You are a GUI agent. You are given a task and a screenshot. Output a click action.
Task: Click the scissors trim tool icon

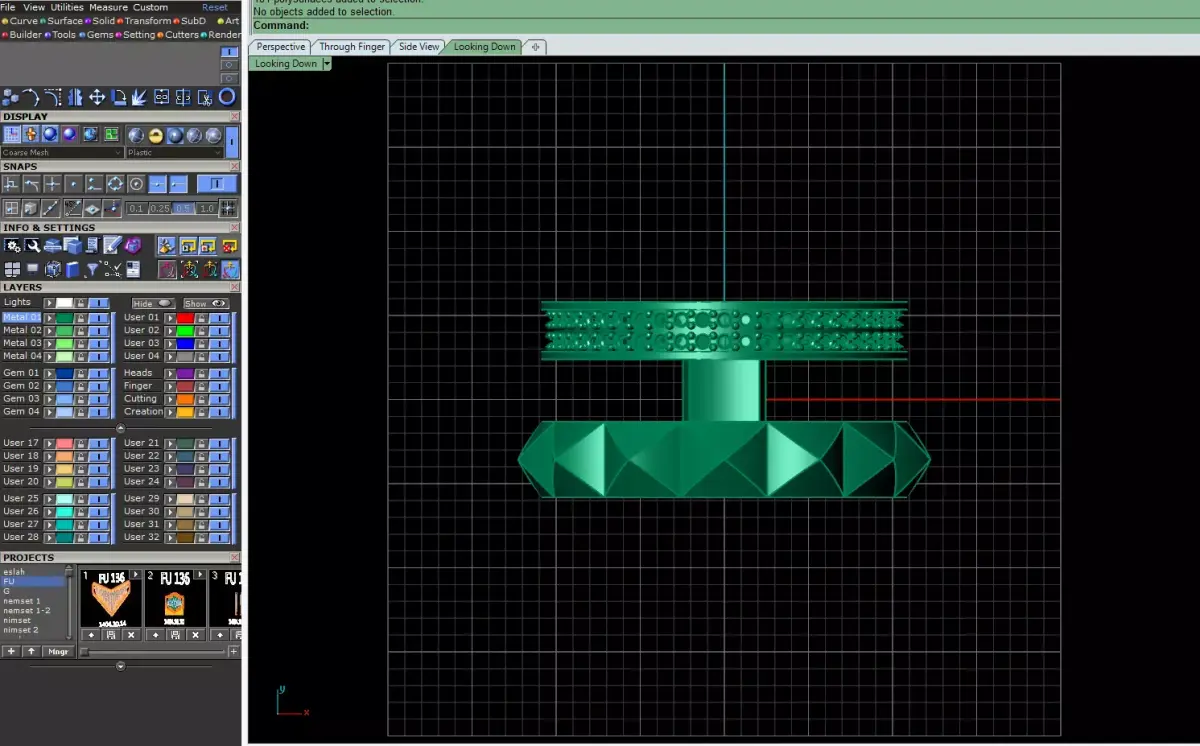(x=205, y=97)
